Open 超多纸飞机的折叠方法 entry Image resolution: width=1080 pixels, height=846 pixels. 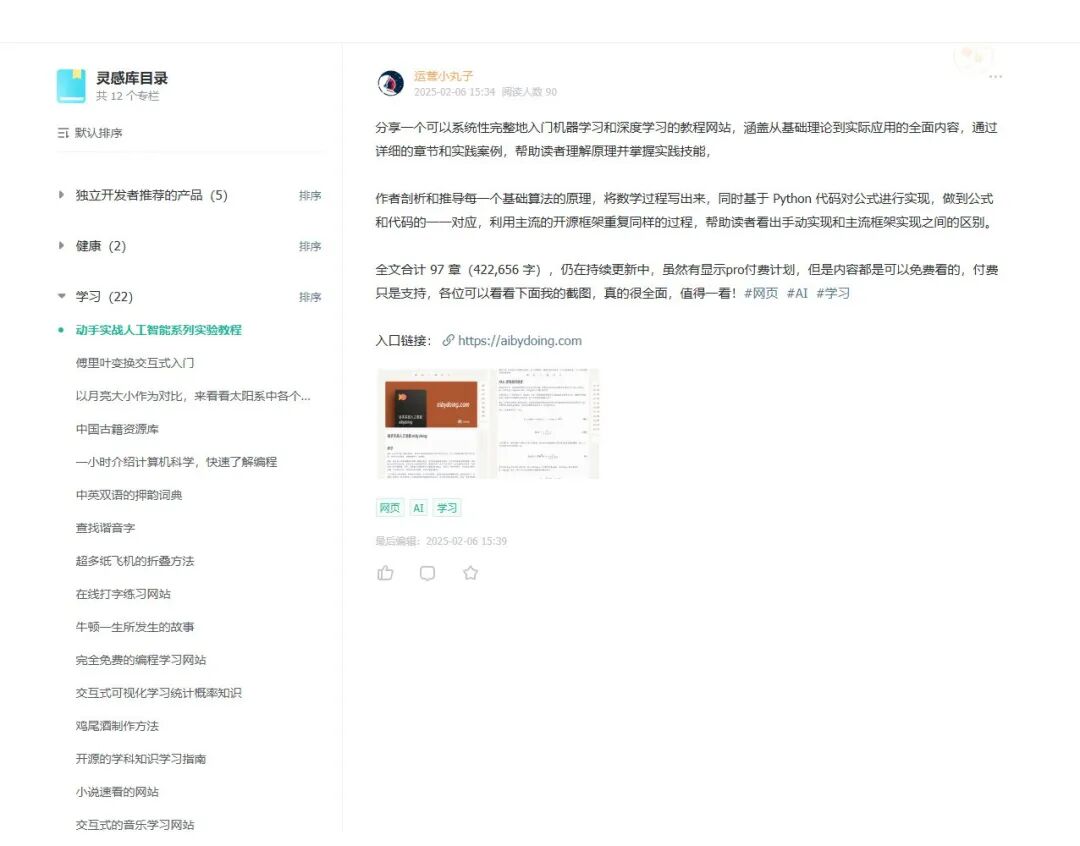(135, 561)
